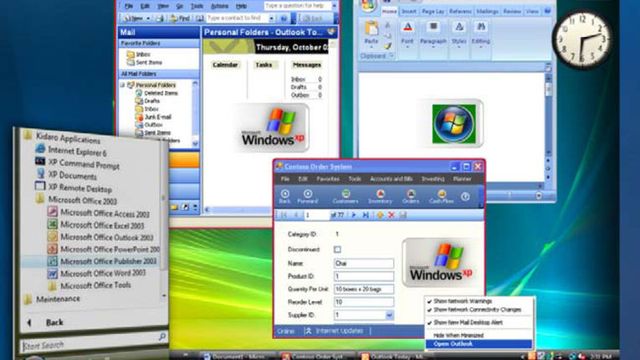Switch to Review tab in Word
This screenshot has height=360, width=640.
(x=512, y=11)
